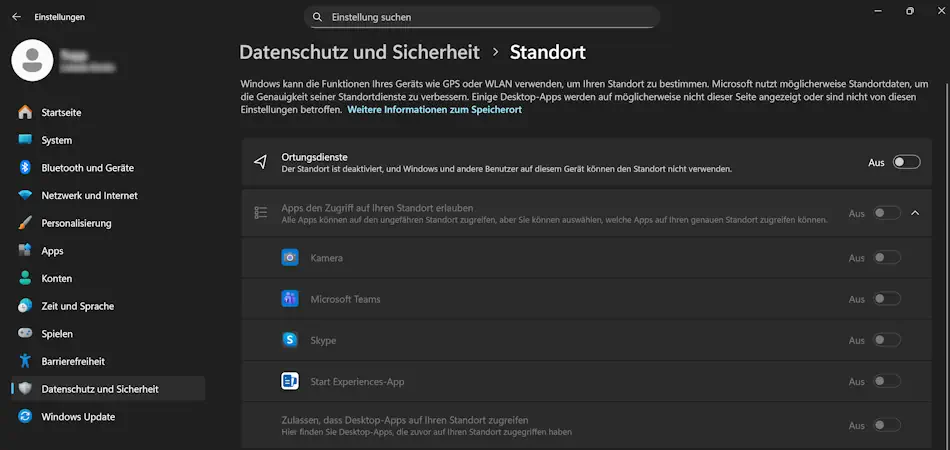Click the Barrierefreiheit accessibility icon
Image resolution: width=950 pixels, height=450 pixels.
[x=25, y=361]
